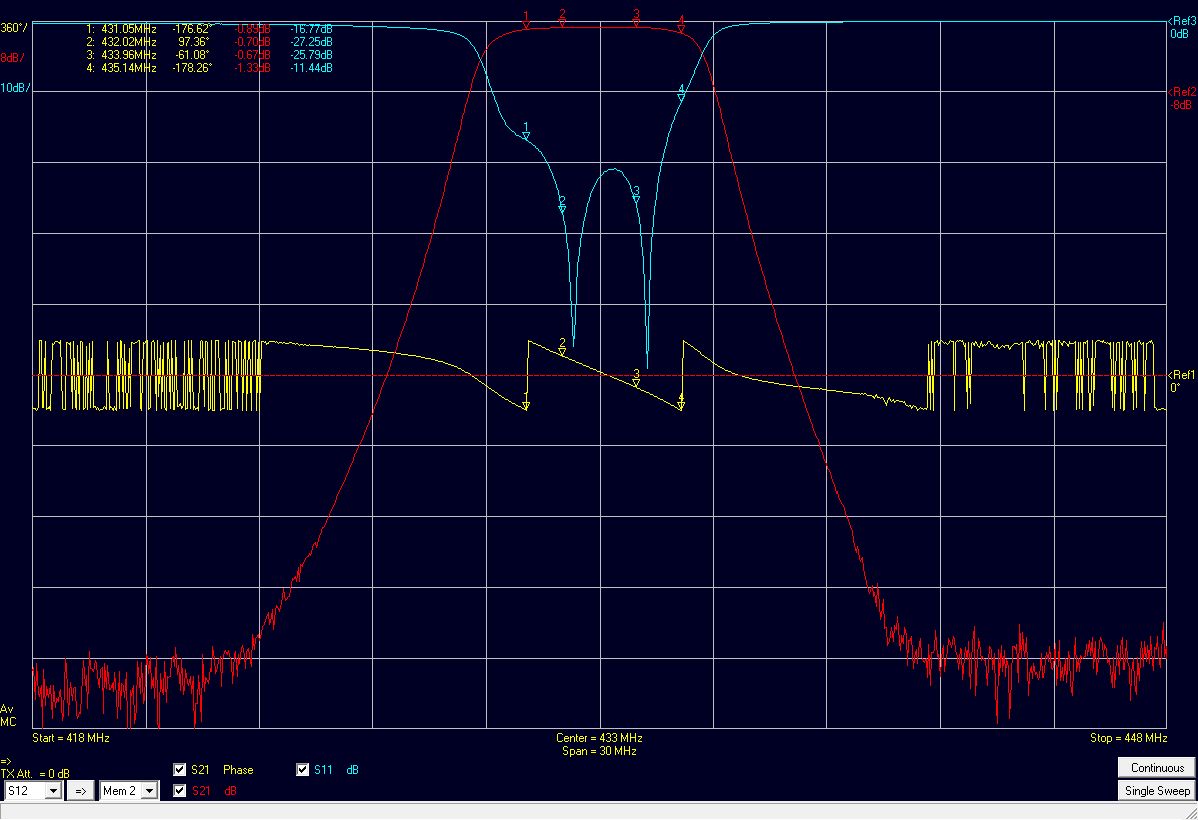Uncheck the red S21 dB trace
The image size is (1198, 820).
178,790
